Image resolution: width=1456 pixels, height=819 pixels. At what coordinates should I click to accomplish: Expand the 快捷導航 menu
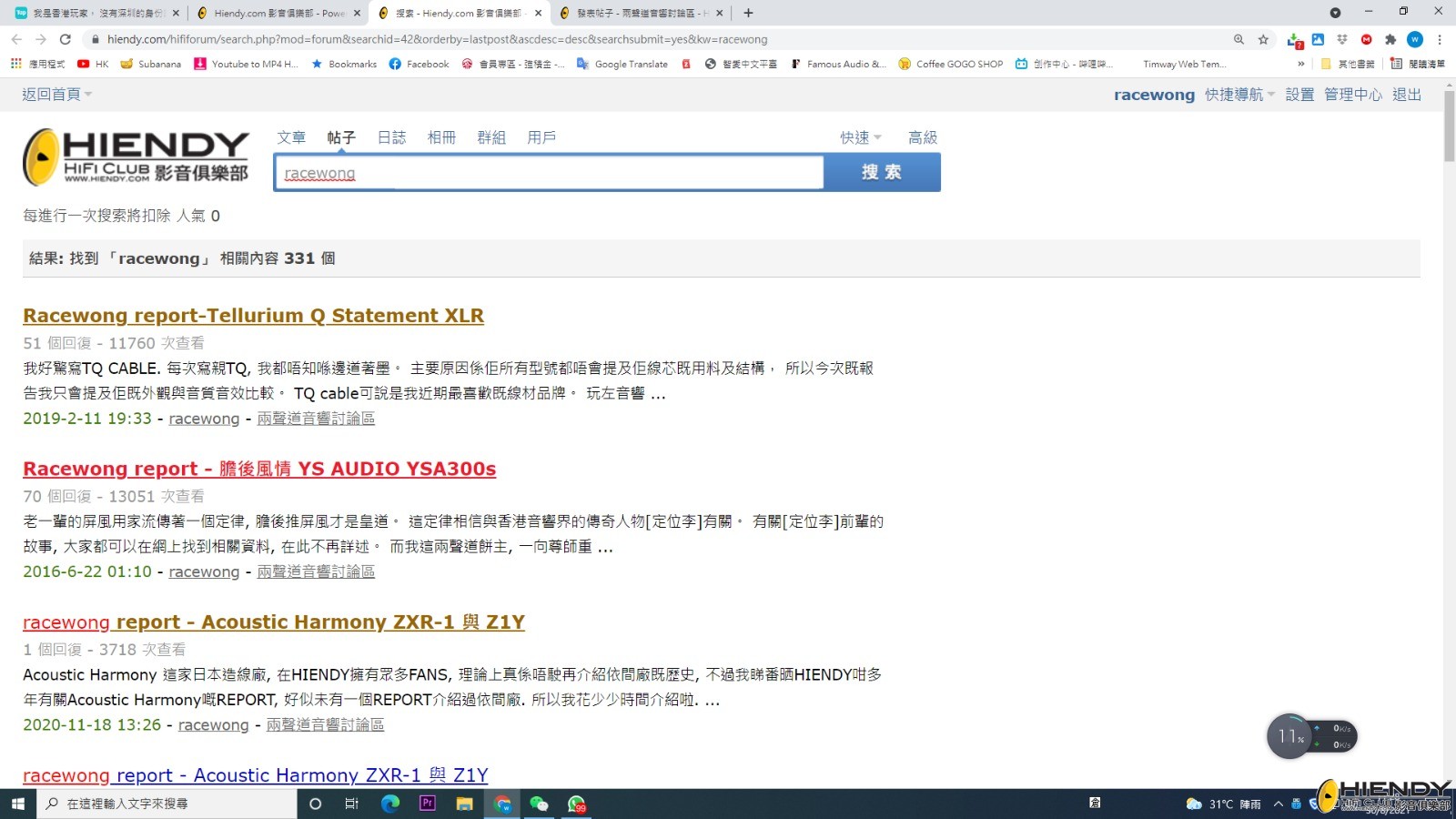click(x=1239, y=95)
